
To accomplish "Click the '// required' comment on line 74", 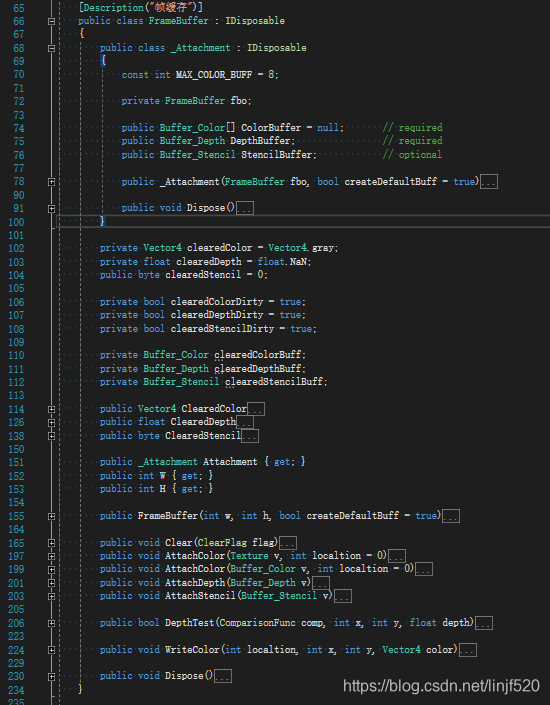I will pyautogui.click(x=412, y=128).
